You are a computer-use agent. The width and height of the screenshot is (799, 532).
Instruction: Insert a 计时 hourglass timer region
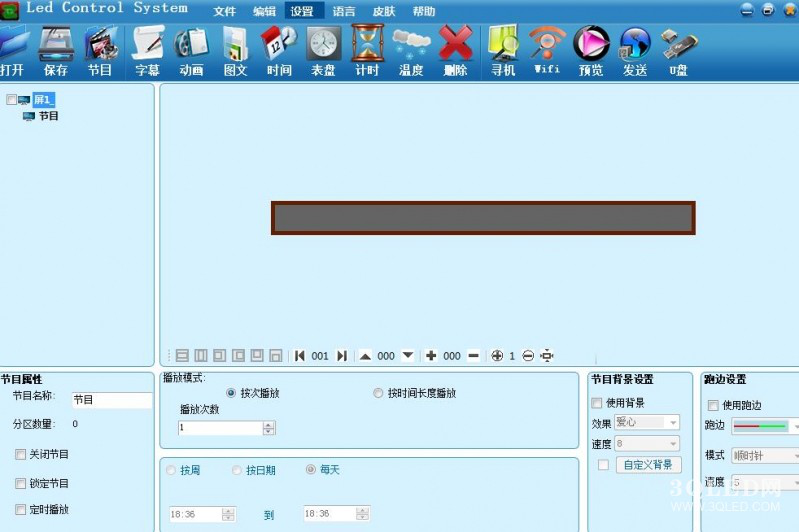tap(367, 51)
